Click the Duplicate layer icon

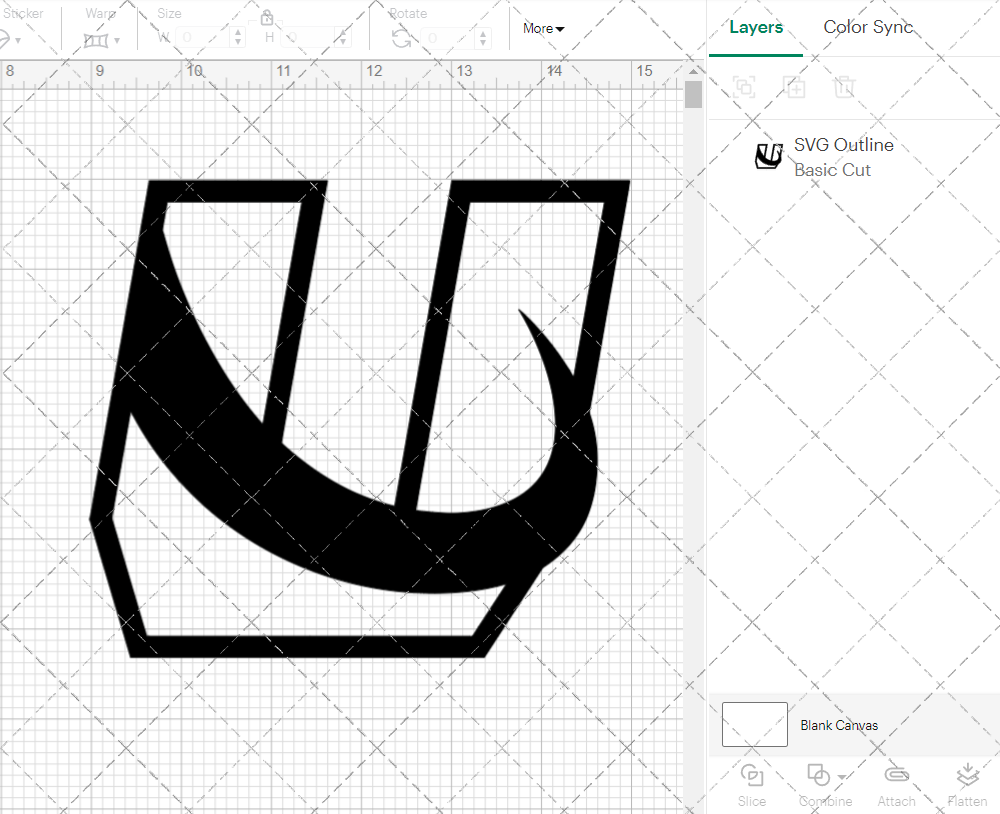pos(794,86)
